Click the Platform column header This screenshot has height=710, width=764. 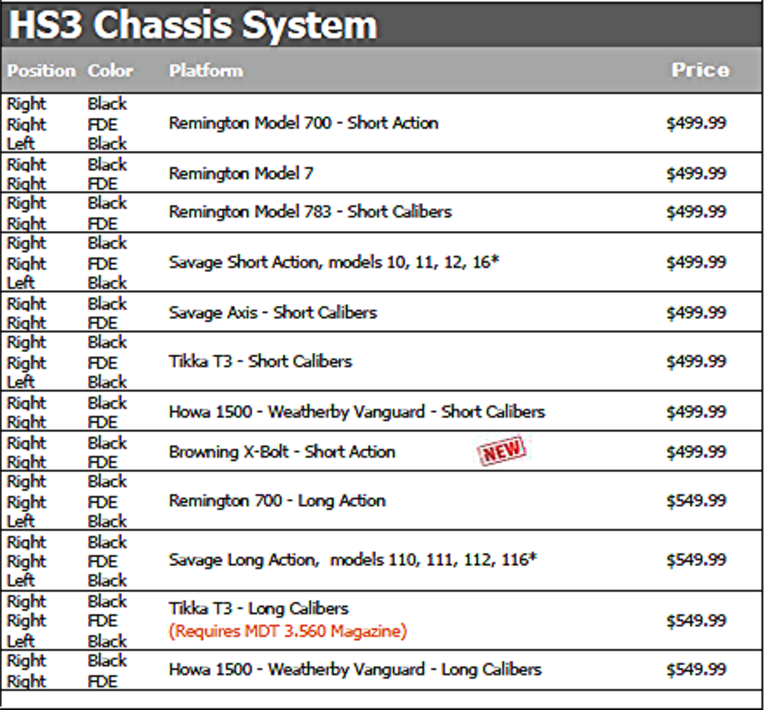(x=206, y=71)
